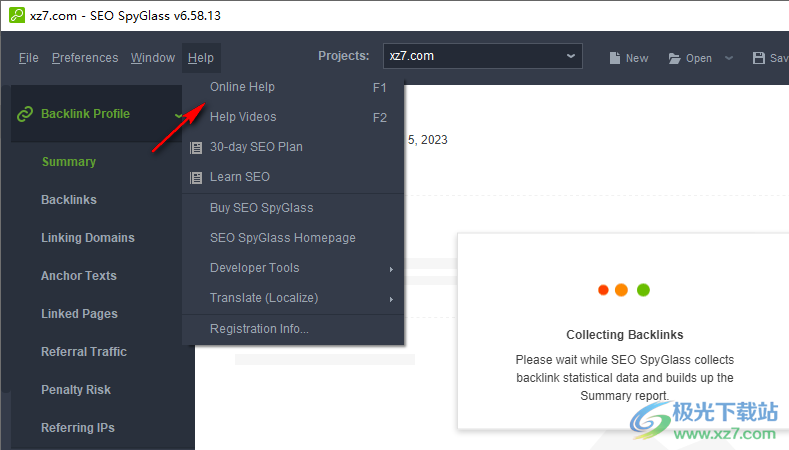Select the Backlink Profile section header

tap(97, 114)
